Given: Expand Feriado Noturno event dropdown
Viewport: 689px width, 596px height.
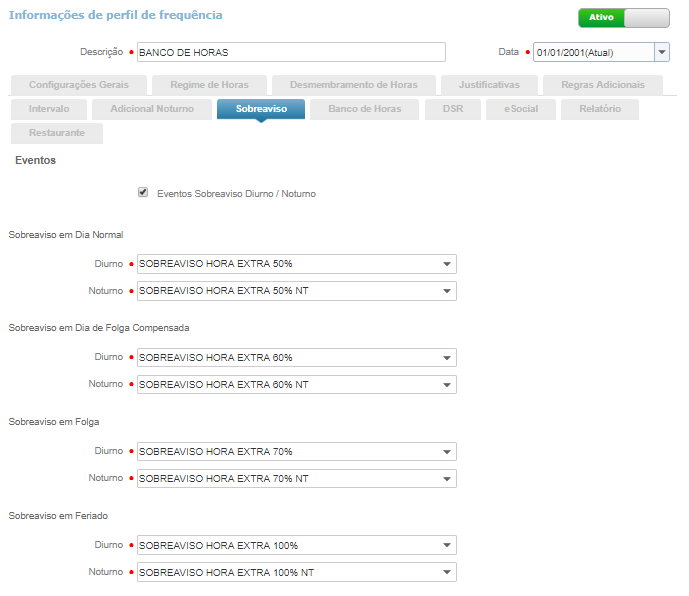Looking at the screenshot, I should (445, 573).
